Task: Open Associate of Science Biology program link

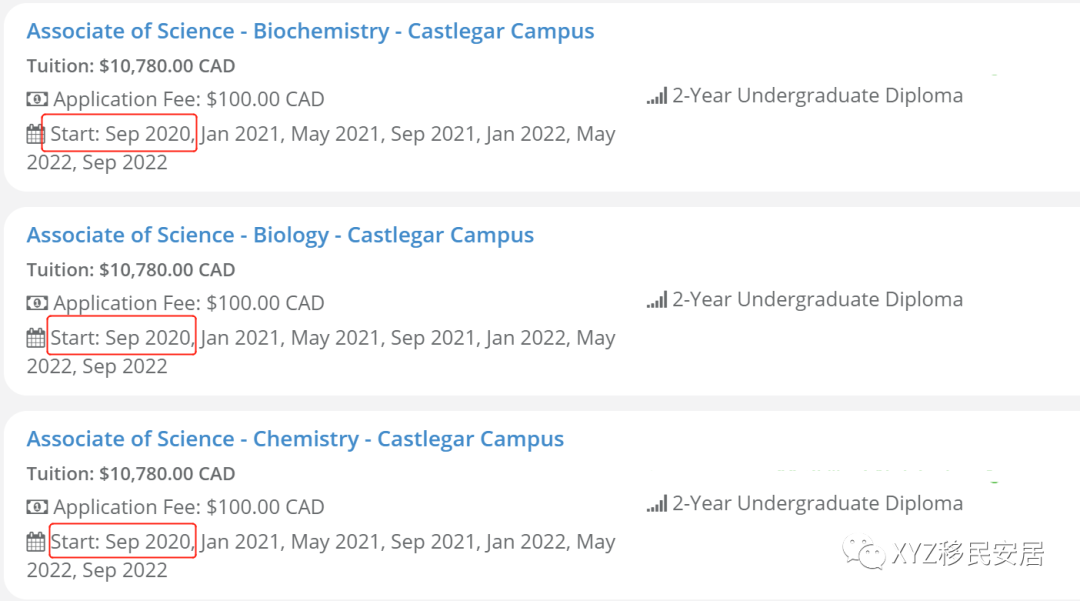Action: coord(280,235)
